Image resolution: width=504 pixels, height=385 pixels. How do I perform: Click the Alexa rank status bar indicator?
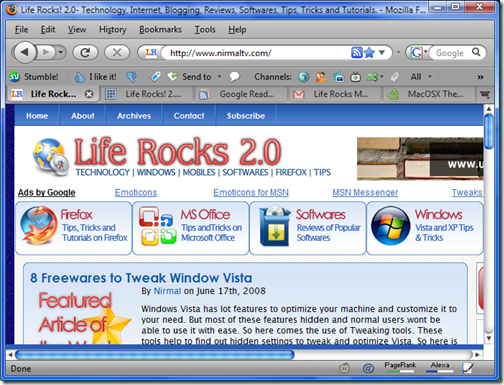tap(440, 367)
